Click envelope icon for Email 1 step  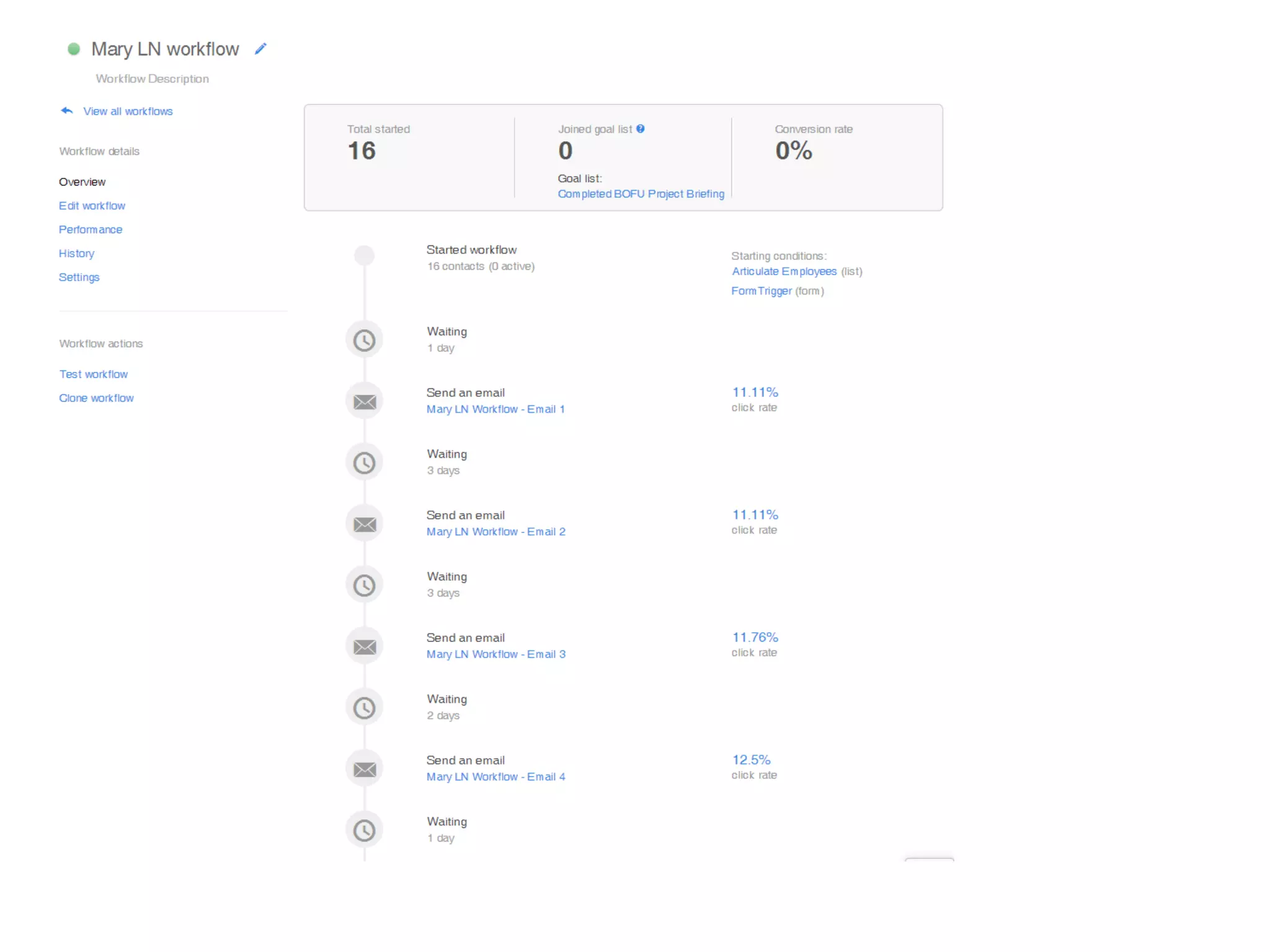364,402
